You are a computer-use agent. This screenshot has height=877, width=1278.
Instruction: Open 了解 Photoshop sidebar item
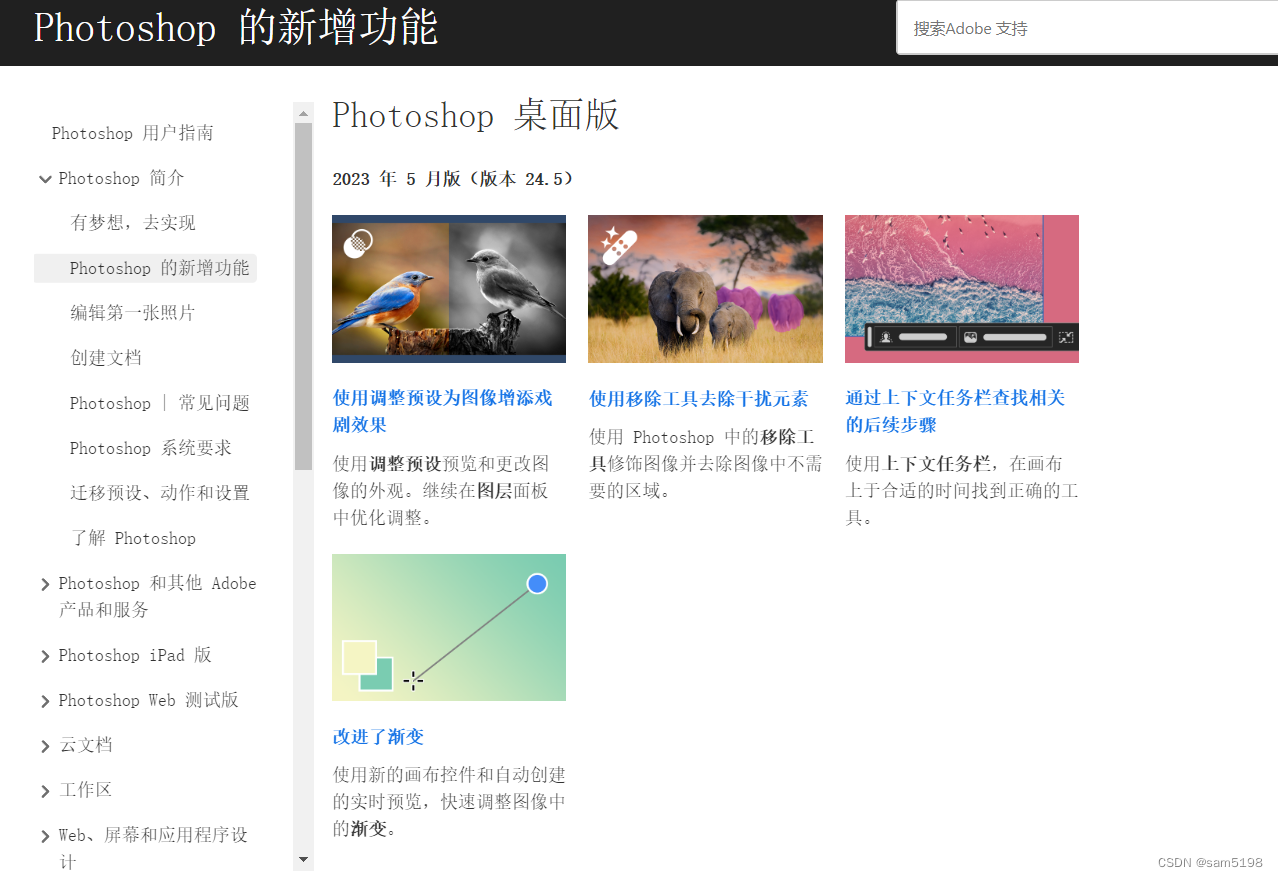coord(133,538)
